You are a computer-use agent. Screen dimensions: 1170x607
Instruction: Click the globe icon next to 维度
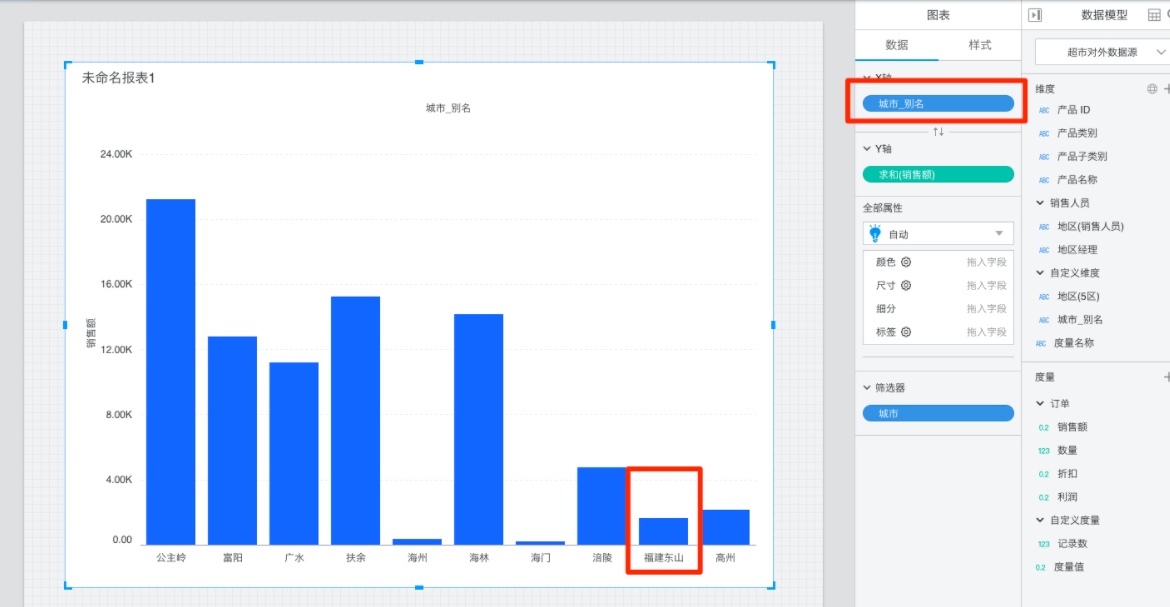point(1152,89)
